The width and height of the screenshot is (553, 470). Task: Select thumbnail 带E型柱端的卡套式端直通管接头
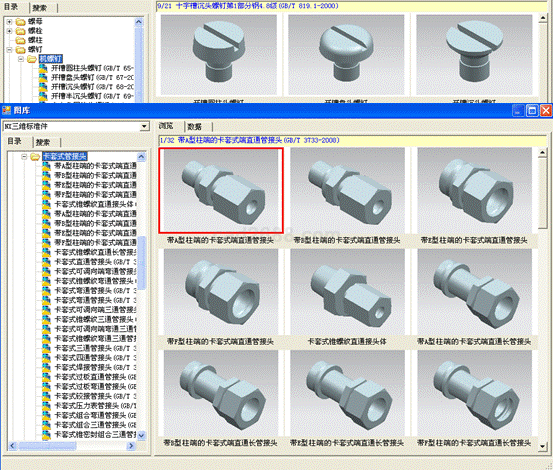click(x=474, y=191)
